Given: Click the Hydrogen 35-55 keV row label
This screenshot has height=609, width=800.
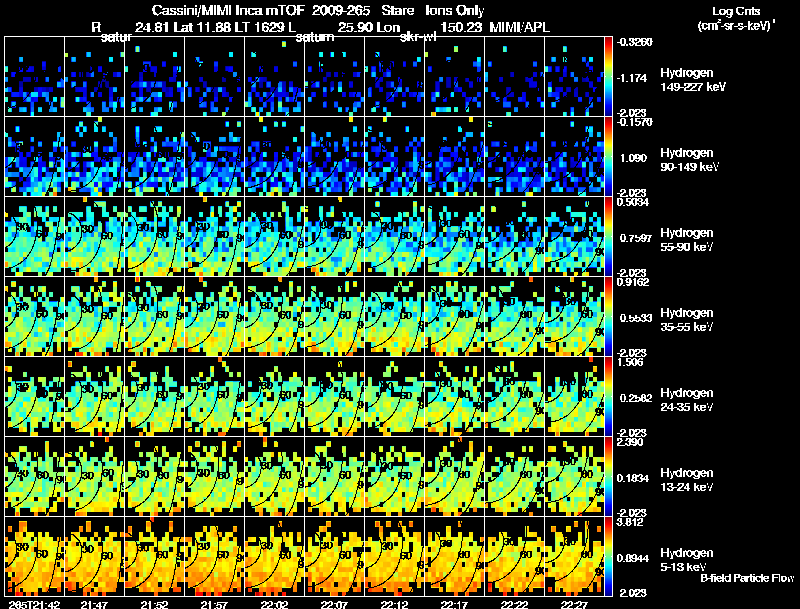Looking at the screenshot, I should pos(687,320).
